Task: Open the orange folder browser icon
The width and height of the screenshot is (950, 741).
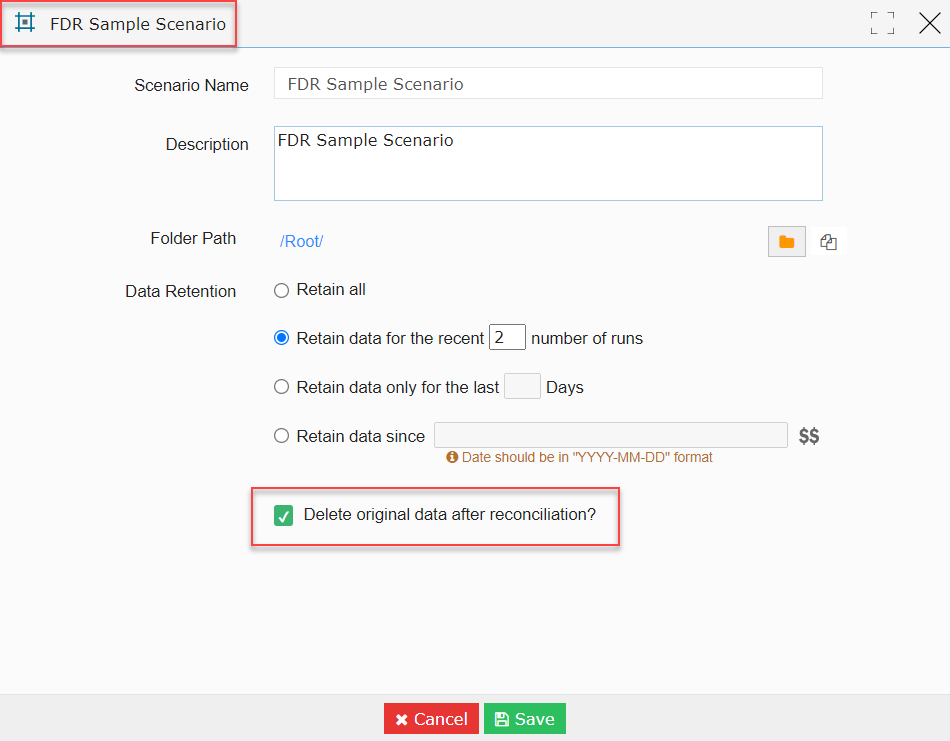Action: (786, 241)
